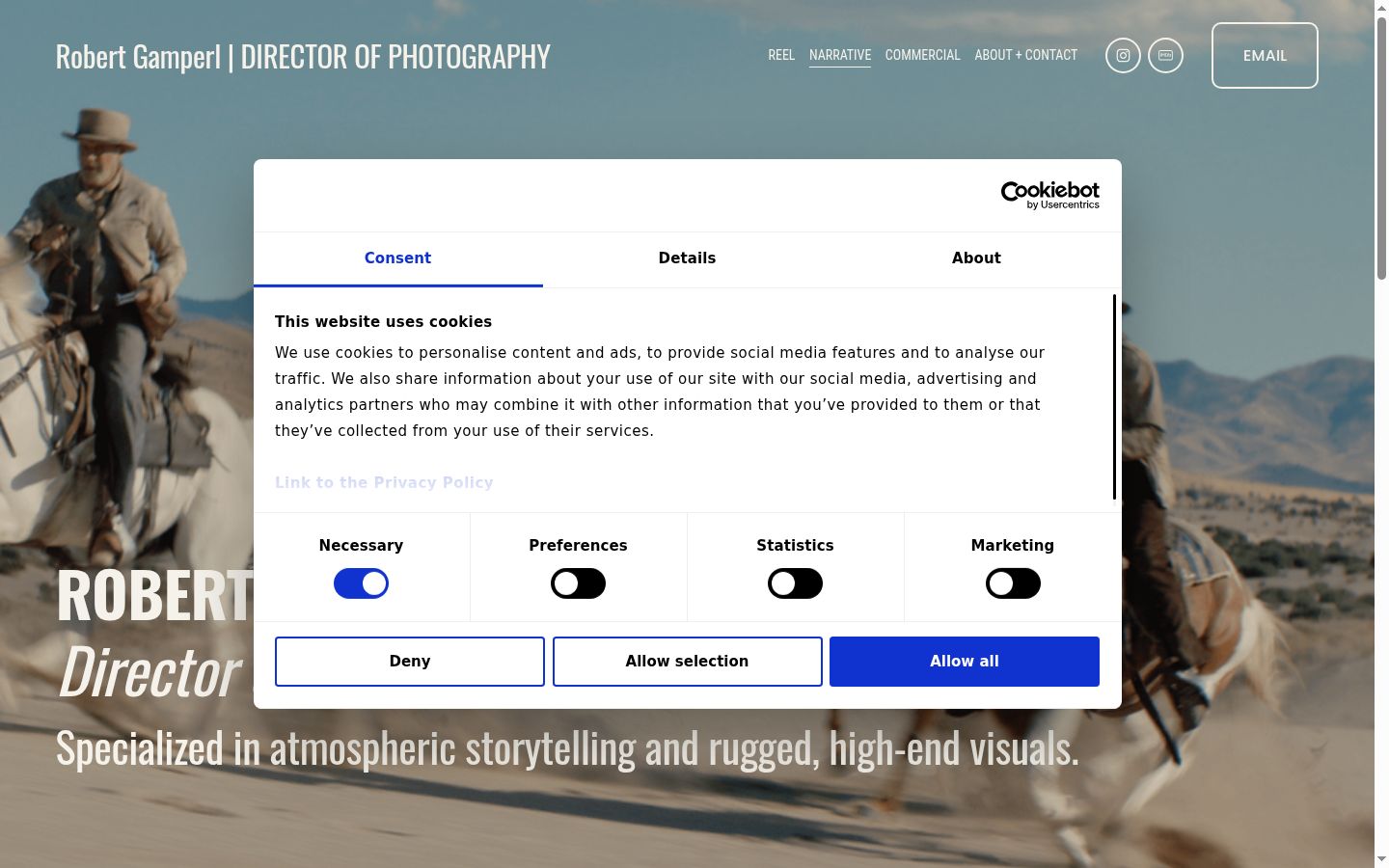1389x868 pixels.
Task: Open the REEL menu item
Action: tap(781, 55)
